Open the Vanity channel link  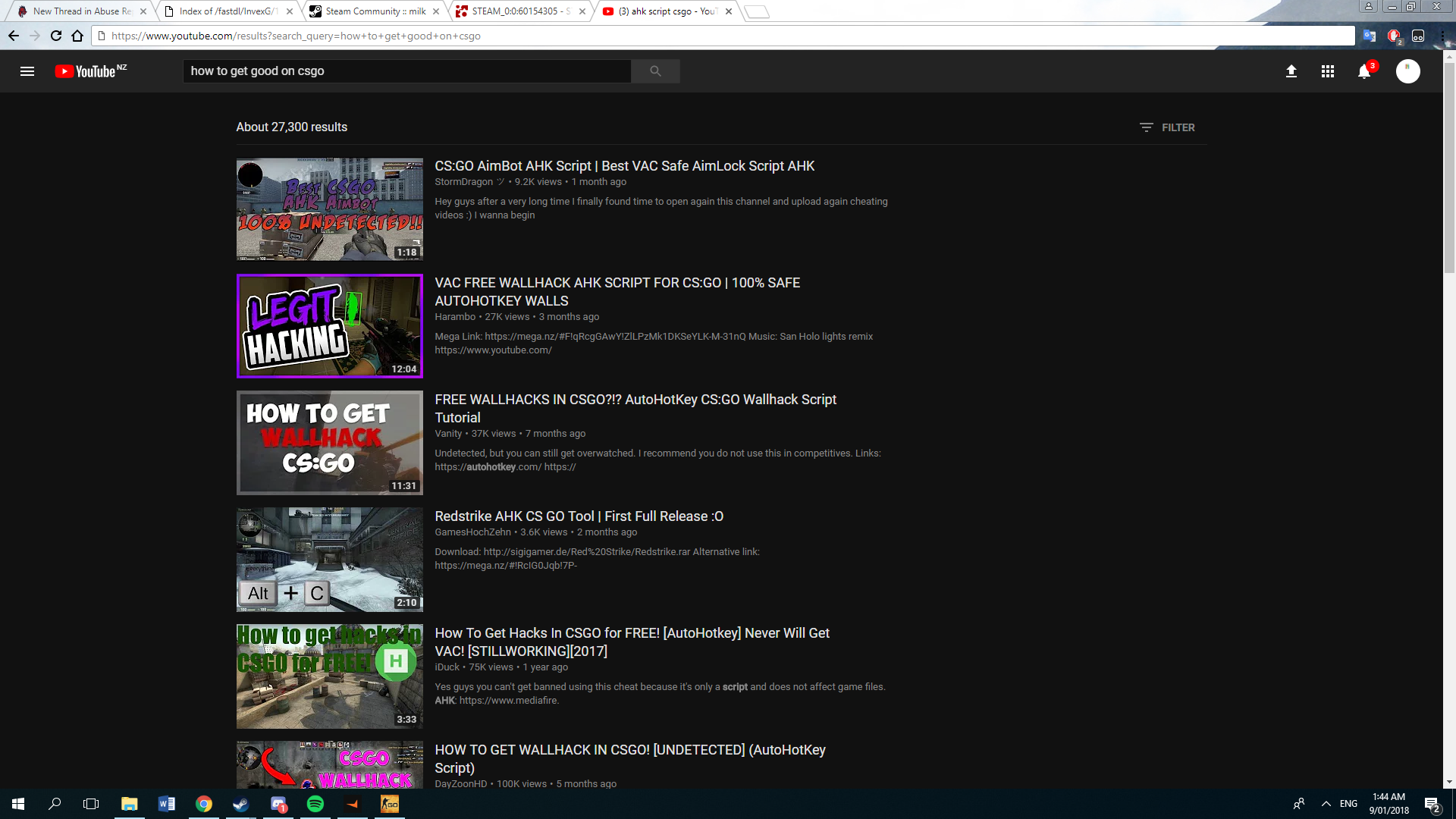tap(448, 434)
